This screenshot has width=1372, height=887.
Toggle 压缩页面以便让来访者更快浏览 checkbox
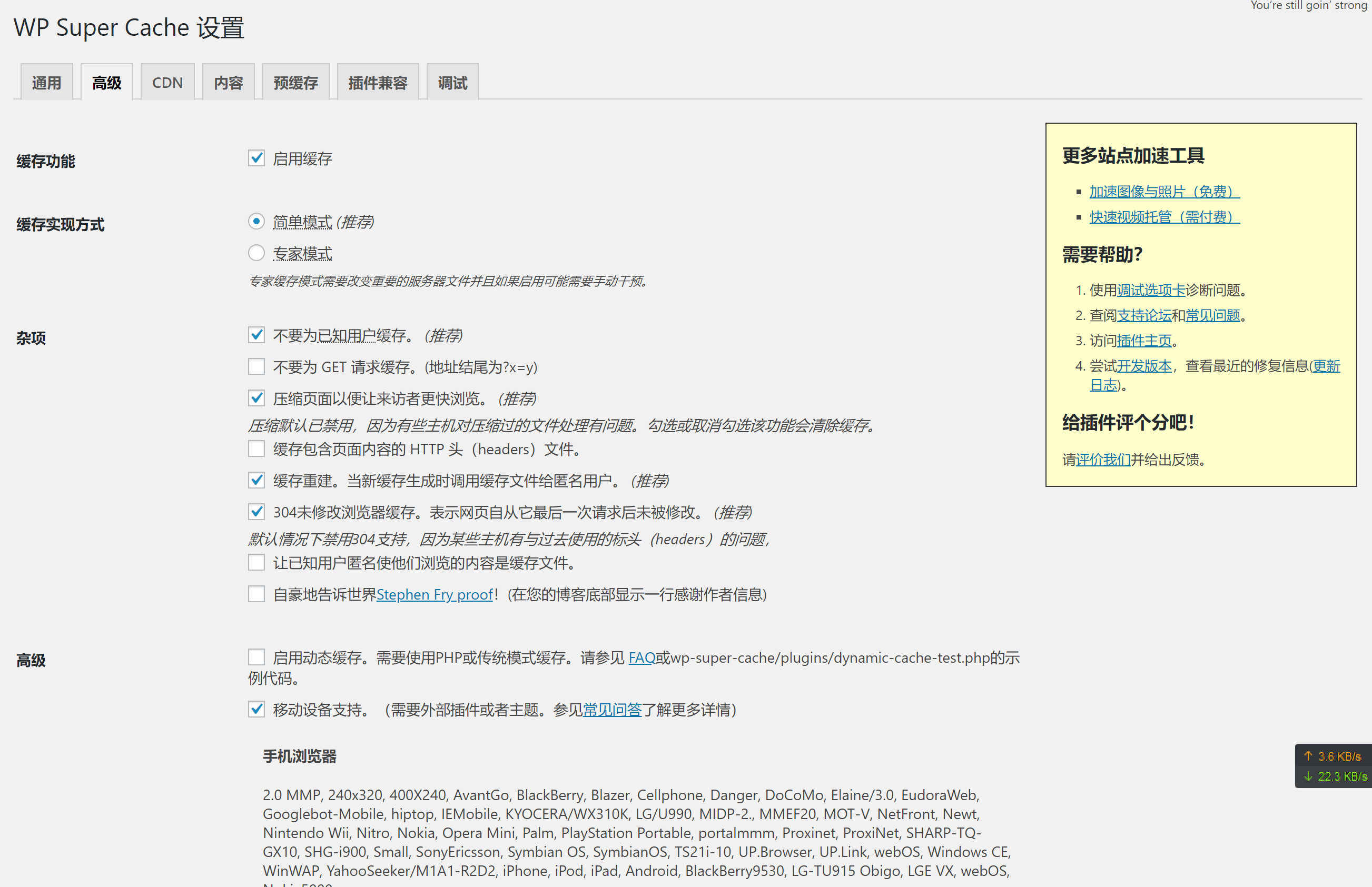256,398
